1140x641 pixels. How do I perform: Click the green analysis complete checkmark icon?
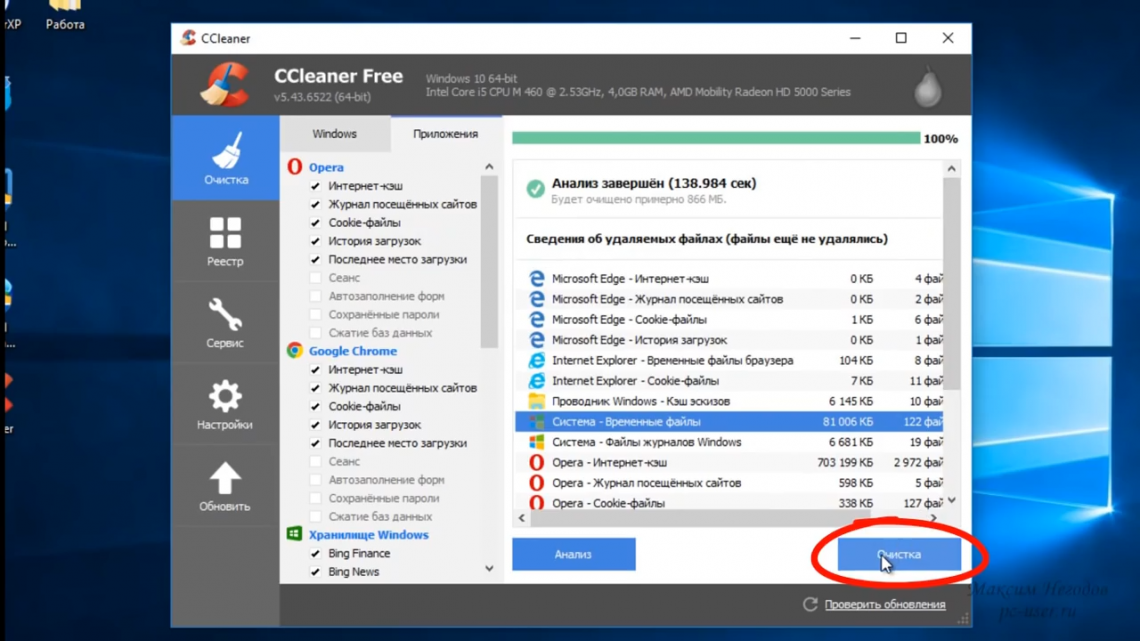(535, 189)
